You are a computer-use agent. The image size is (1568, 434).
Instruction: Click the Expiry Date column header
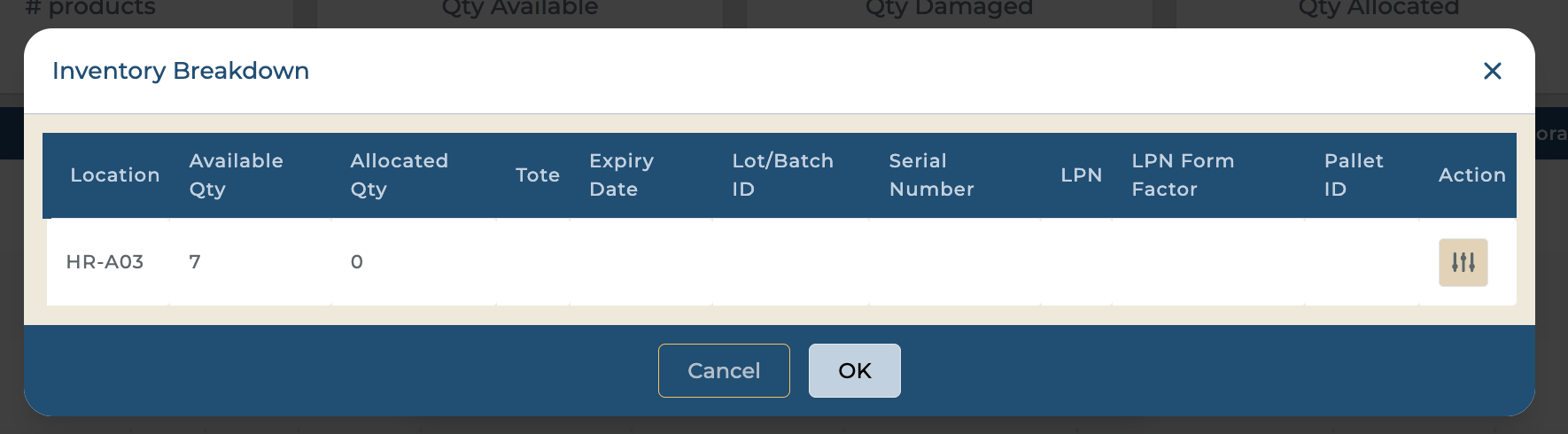(621, 175)
